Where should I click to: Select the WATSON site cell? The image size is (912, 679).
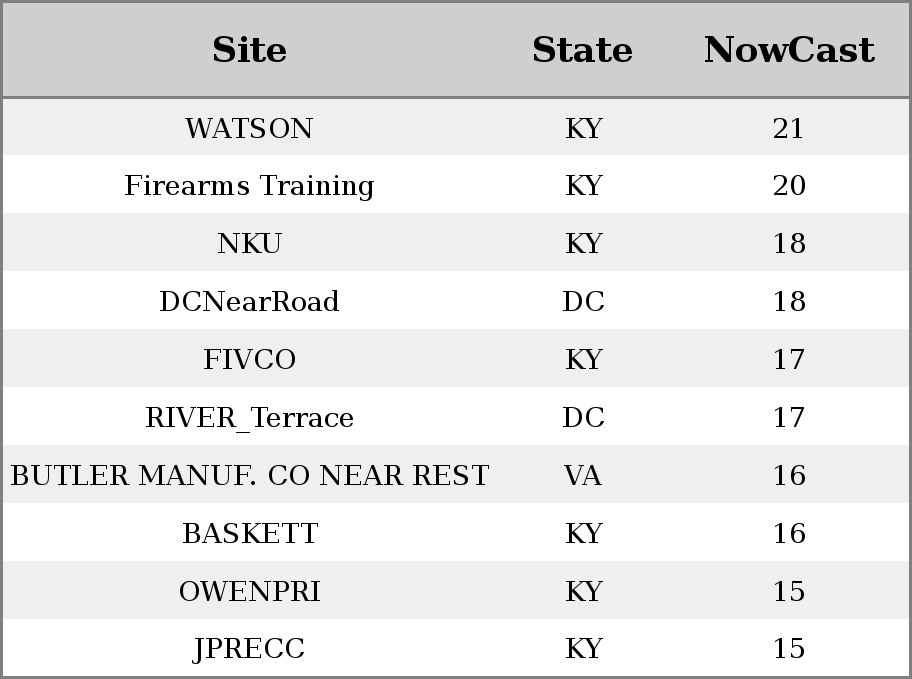pyautogui.click(x=249, y=128)
